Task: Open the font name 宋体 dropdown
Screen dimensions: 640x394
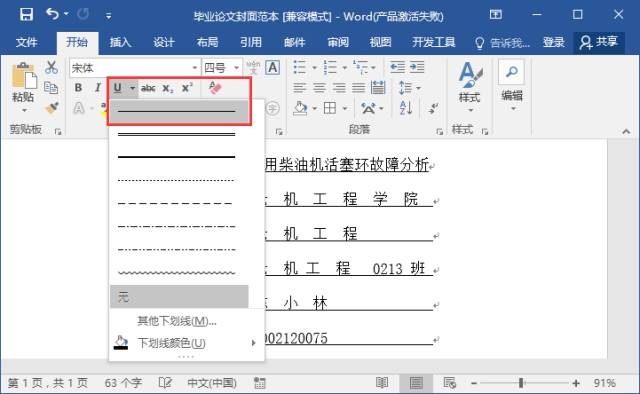Action: click(x=195, y=68)
